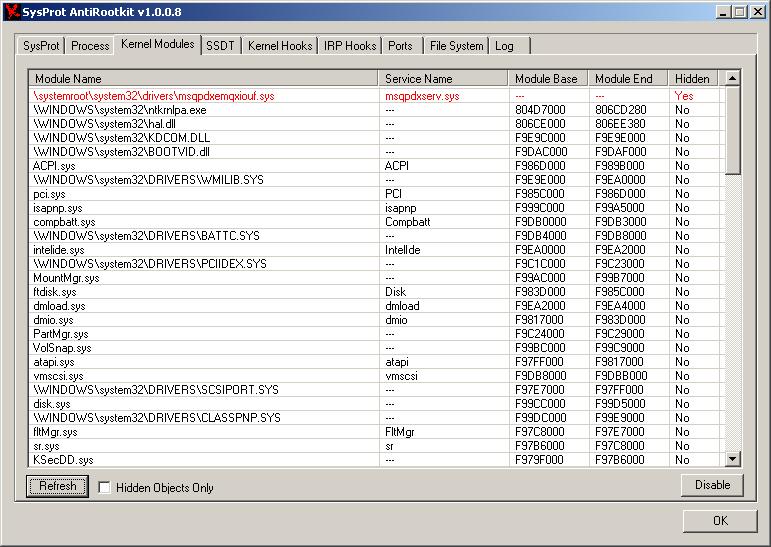Screen dimensions: 771x547
Task: Maximize the SysProt AntiRootkit window
Action: (x=740, y=12)
